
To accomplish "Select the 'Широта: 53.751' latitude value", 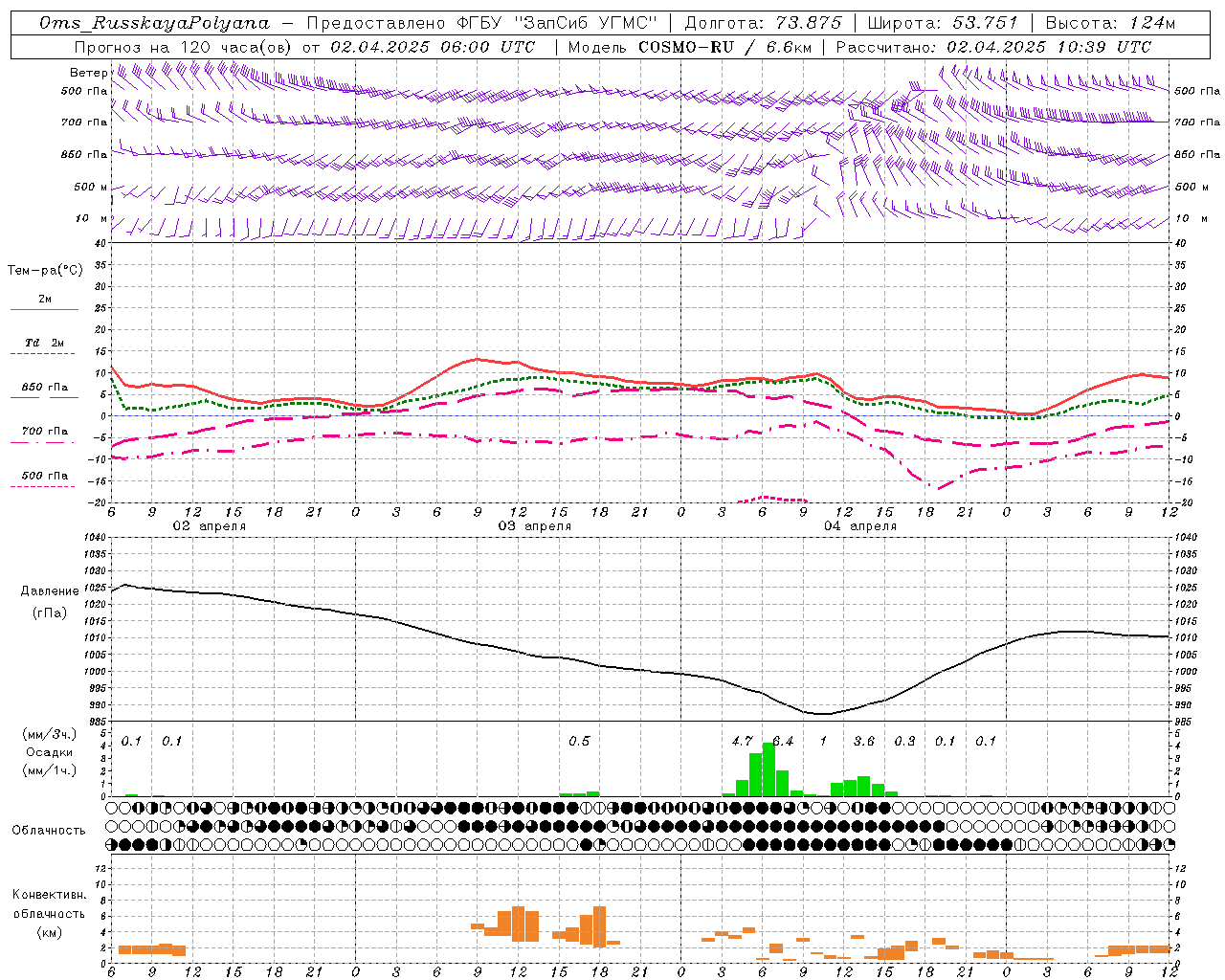I will pyautogui.click(x=943, y=23).
